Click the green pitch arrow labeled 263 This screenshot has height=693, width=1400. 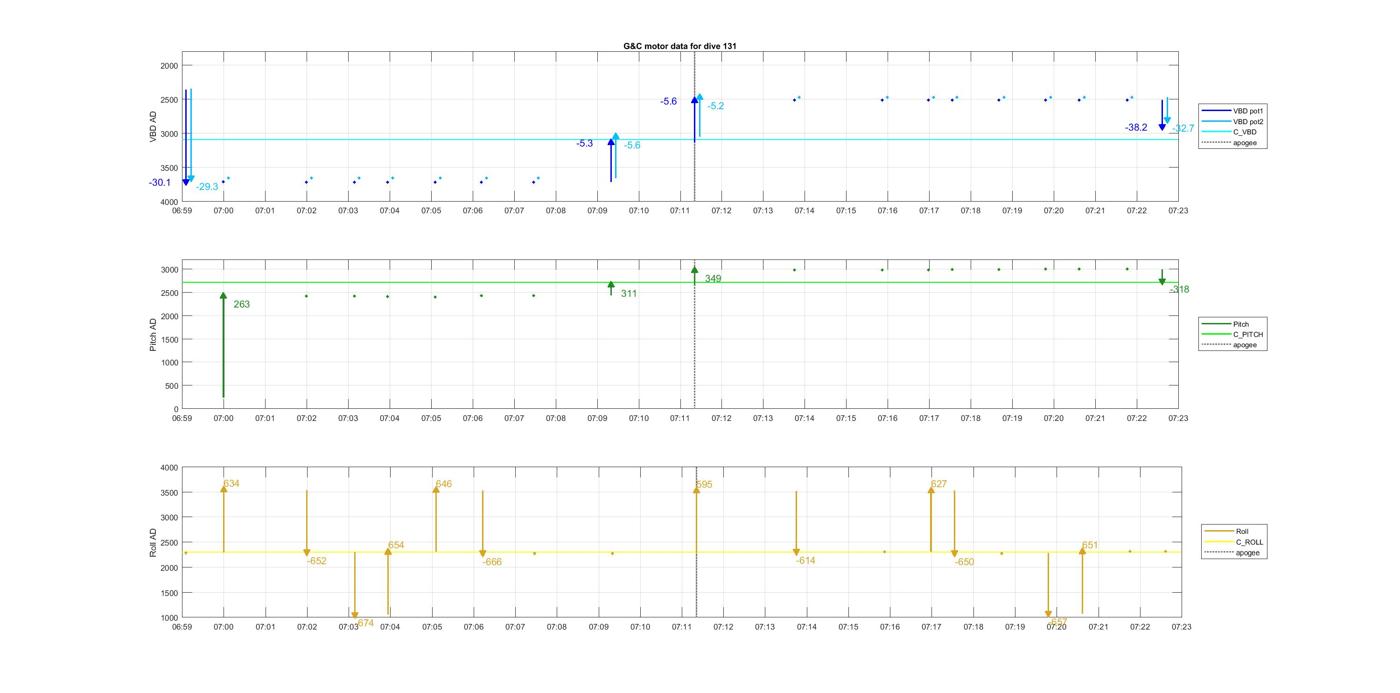coord(223,345)
